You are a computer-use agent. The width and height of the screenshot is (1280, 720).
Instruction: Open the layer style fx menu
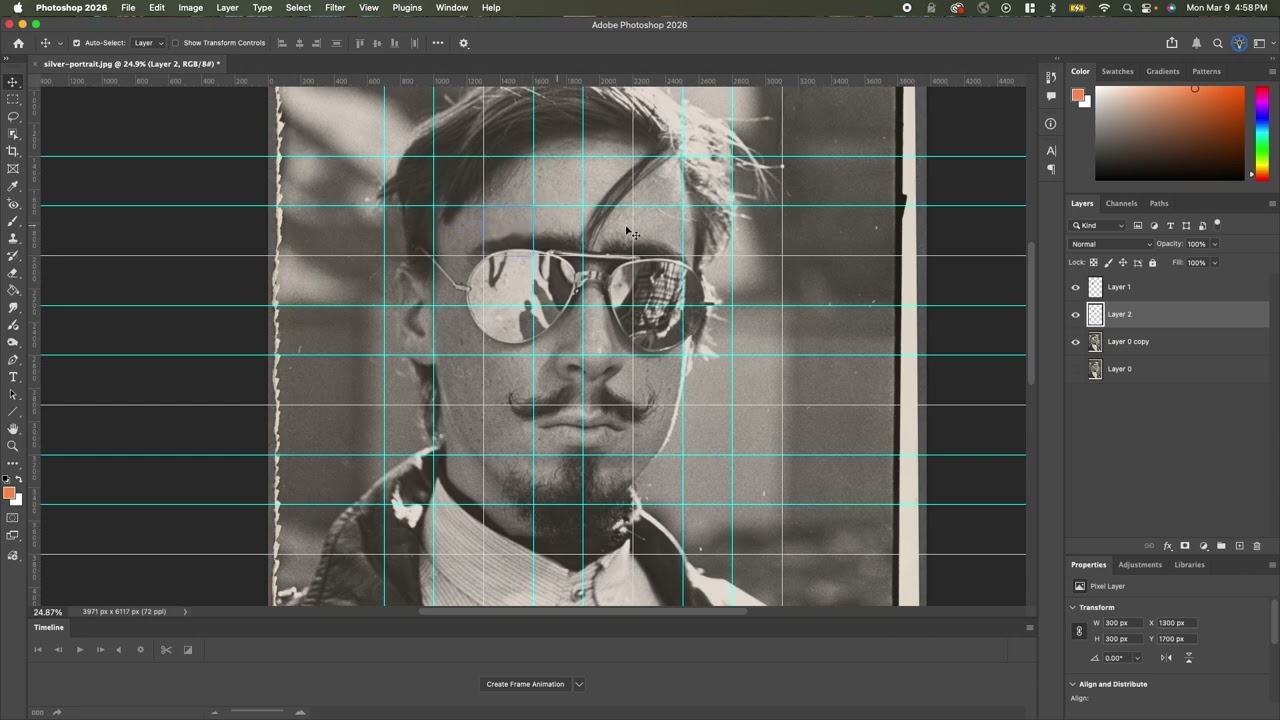pyautogui.click(x=1167, y=546)
